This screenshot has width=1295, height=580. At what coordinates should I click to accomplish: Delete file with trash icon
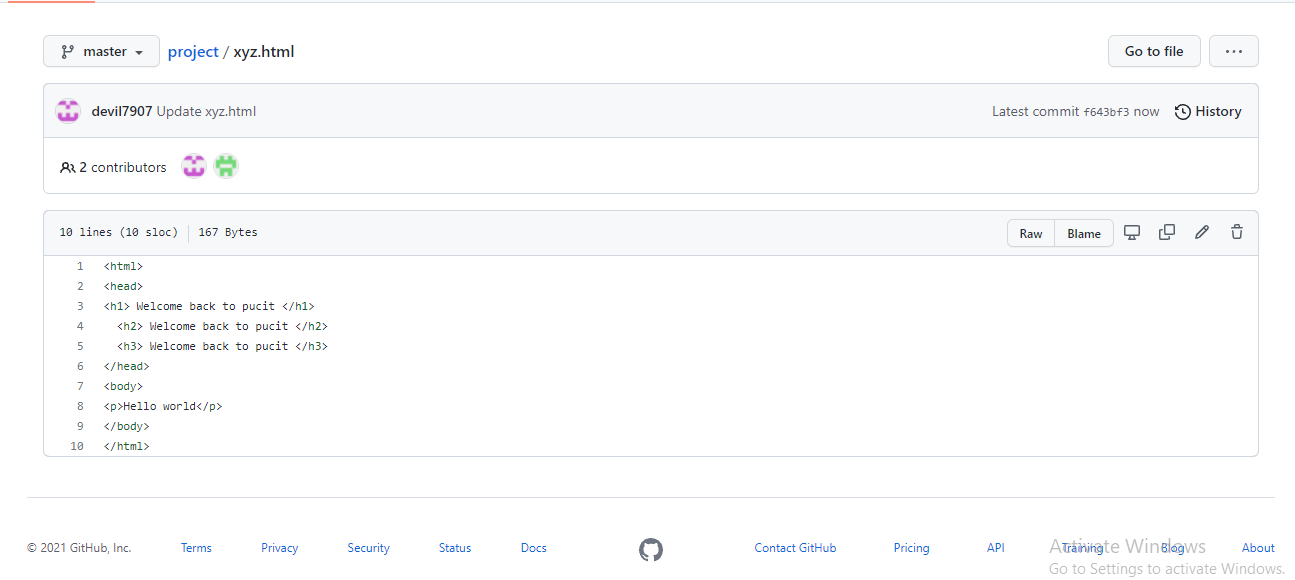point(1237,232)
